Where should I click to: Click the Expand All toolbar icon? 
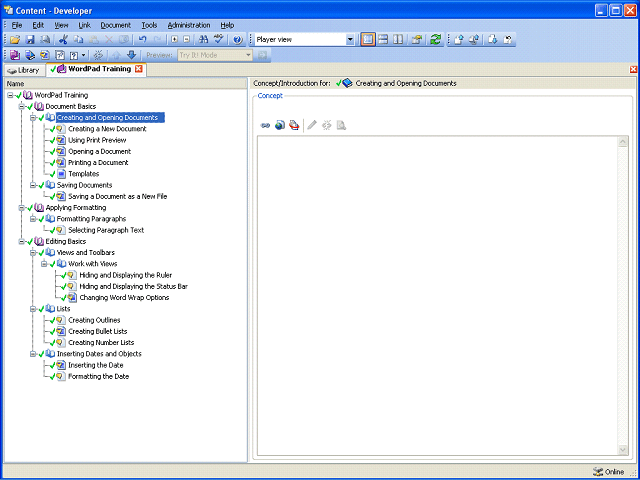[x=175, y=40]
